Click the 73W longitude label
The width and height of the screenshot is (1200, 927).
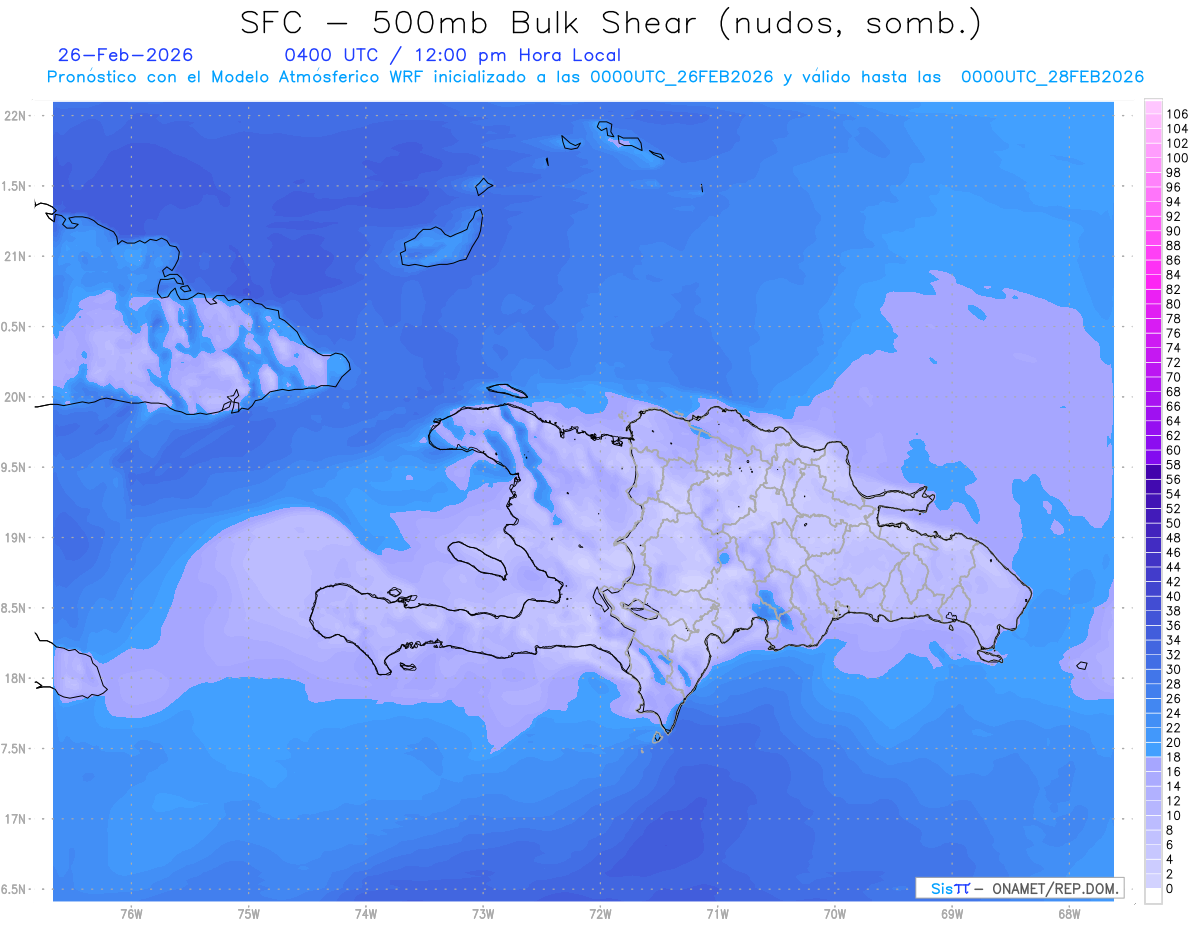tap(483, 914)
